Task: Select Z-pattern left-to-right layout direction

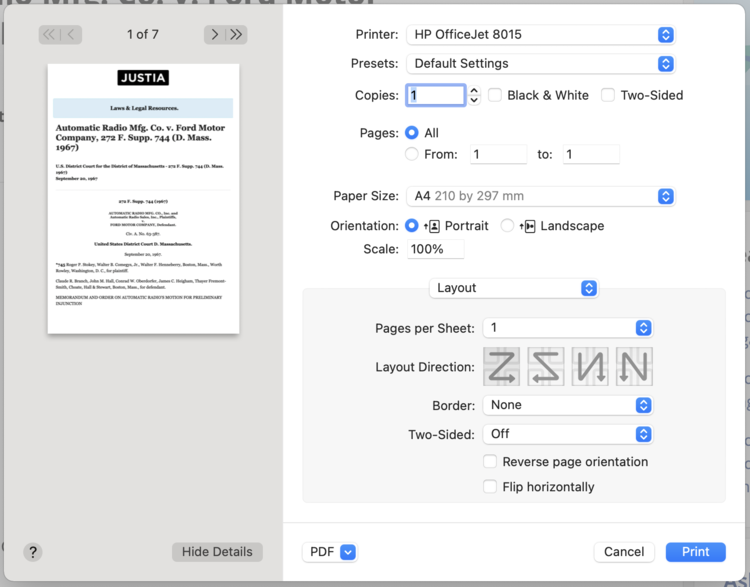Action: pyautogui.click(x=501, y=367)
